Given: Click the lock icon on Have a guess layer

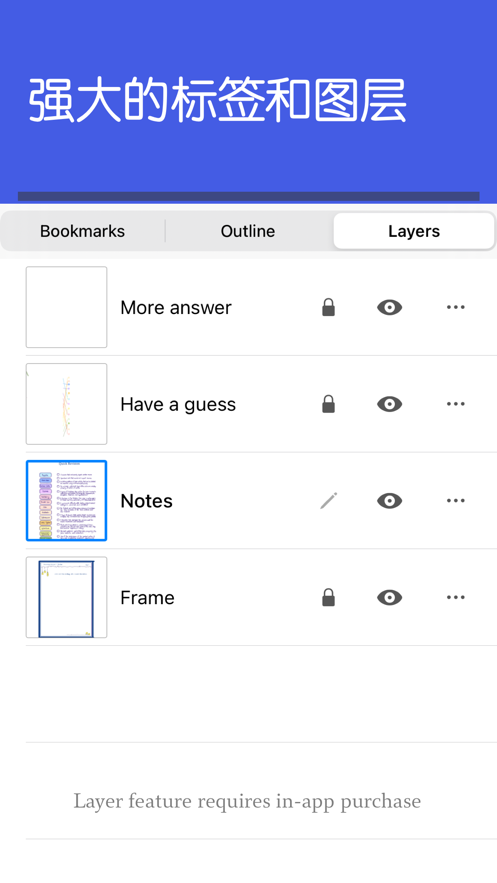Looking at the screenshot, I should pyautogui.click(x=329, y=404).
